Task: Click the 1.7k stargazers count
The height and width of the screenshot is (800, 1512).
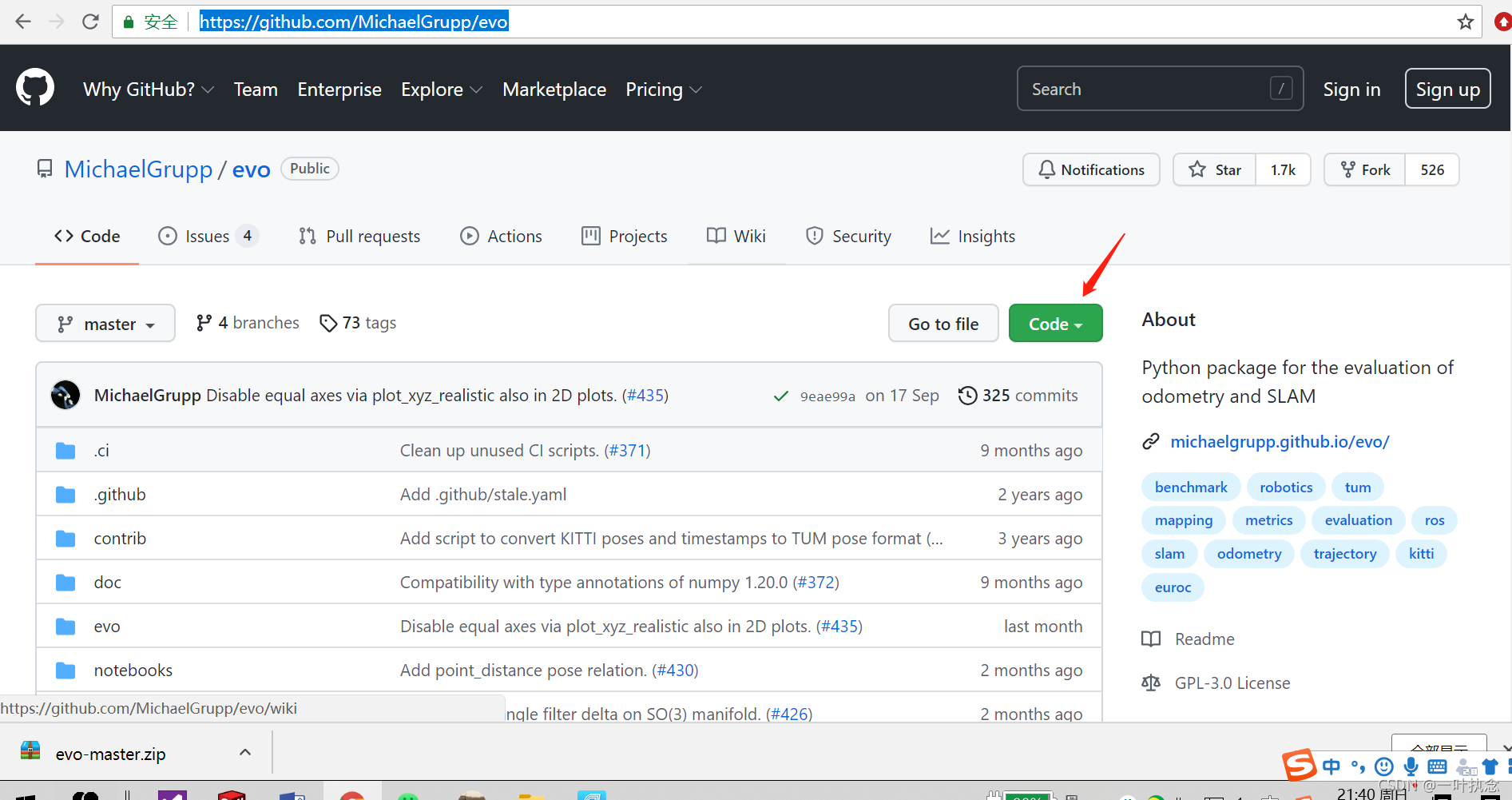Action: click(1283, 169)
